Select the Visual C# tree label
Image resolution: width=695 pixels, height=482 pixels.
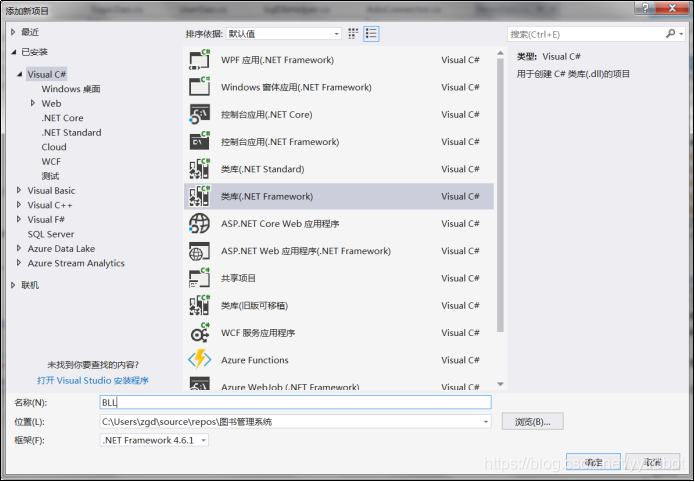click(47, 74)
